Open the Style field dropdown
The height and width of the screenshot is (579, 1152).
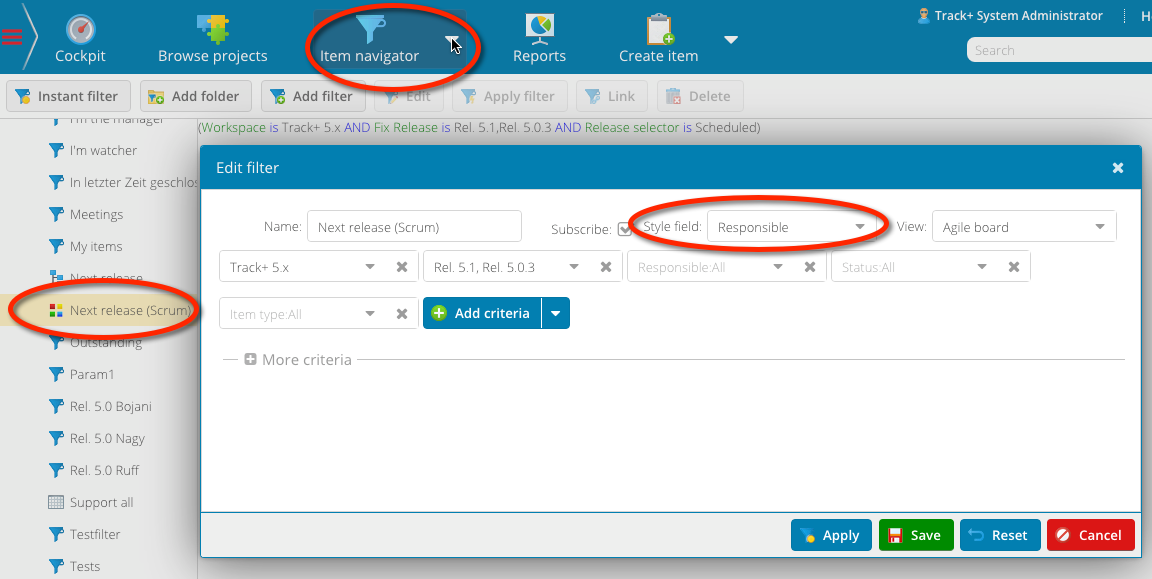[859, 227]
